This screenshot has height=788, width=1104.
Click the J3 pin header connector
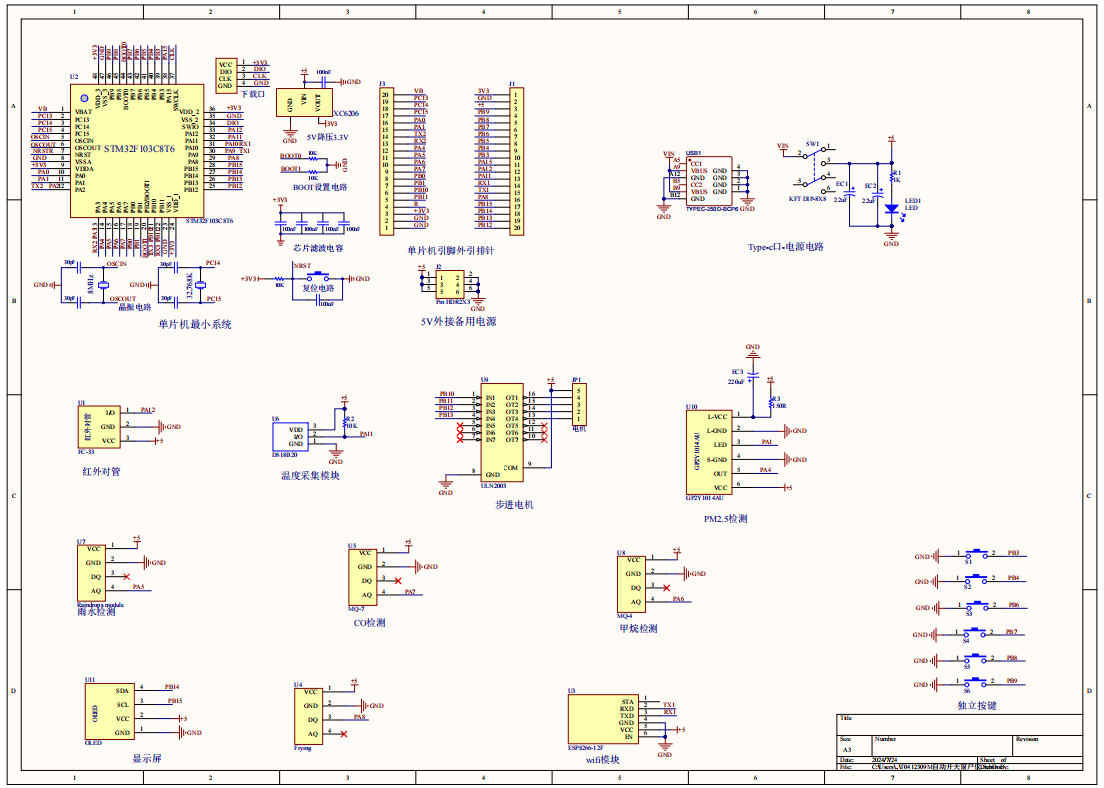385,162
